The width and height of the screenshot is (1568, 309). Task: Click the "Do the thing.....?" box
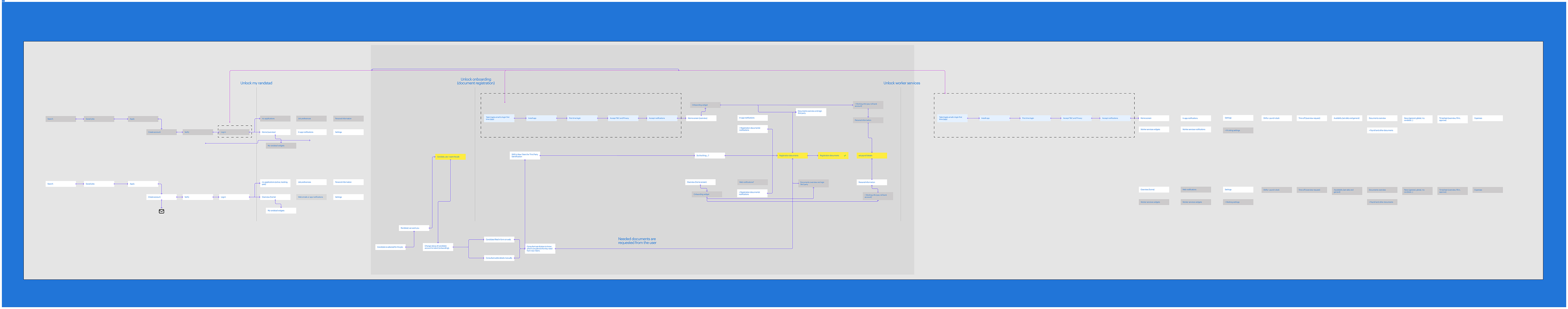(x=710, y=155)
